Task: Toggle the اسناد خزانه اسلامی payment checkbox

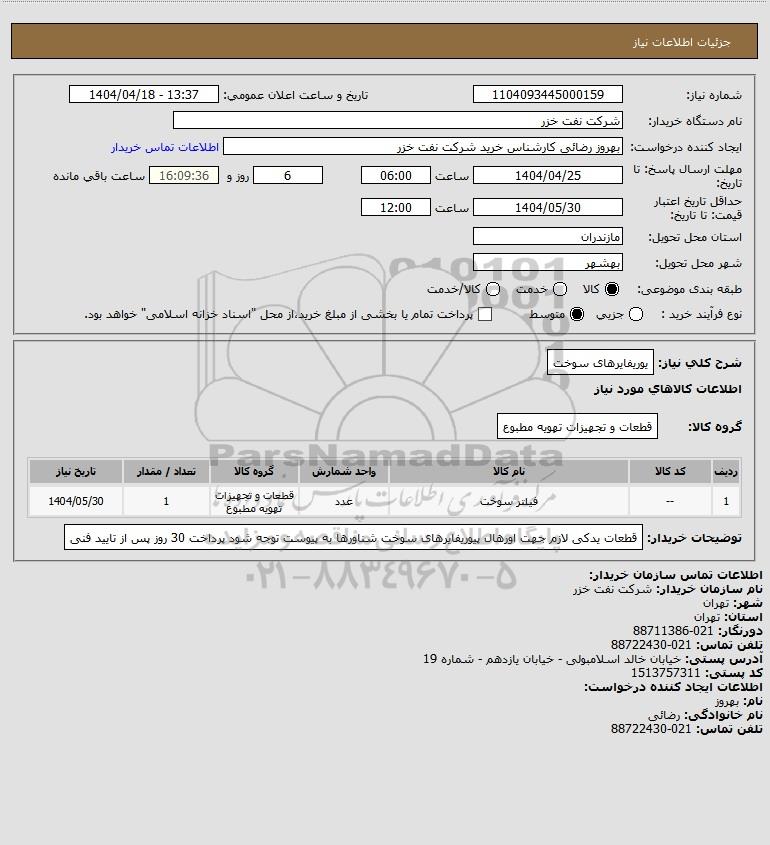Action: (485, 314)
